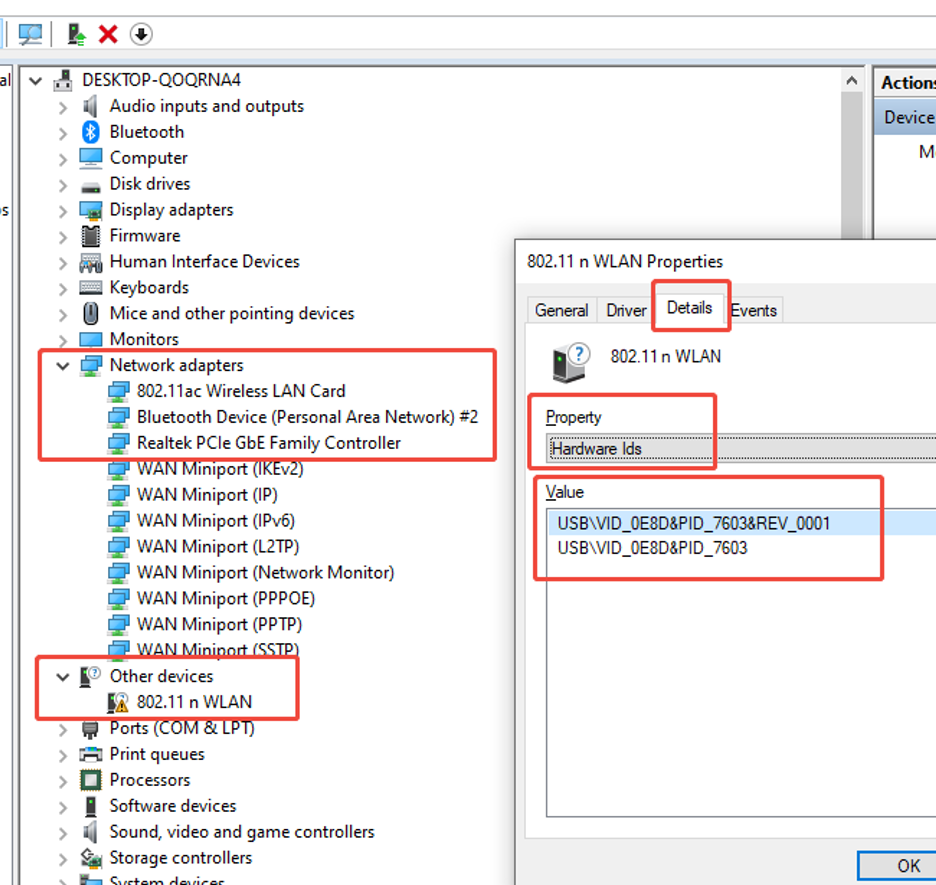Select the WAN Miniport (IP) entry

(x=207, y=495)
